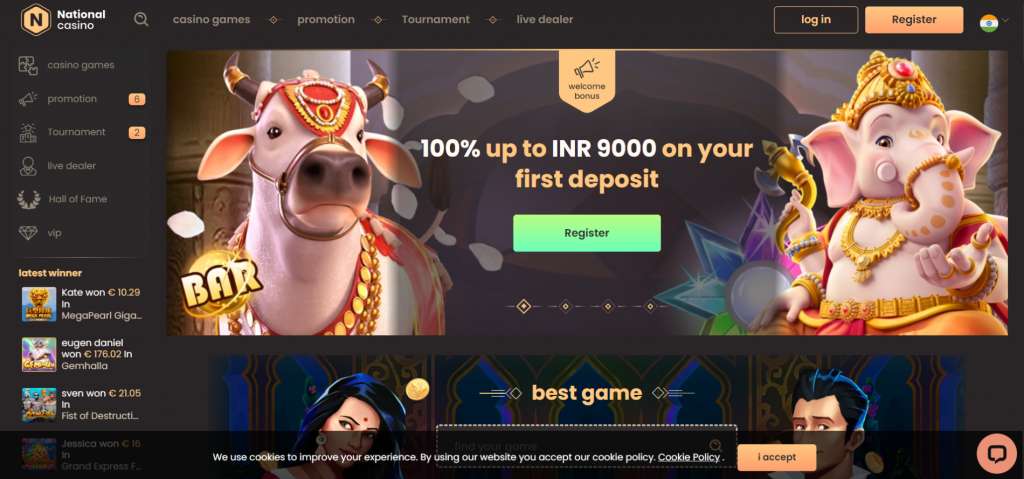Accept cookies with i accept button
The height and width of the screenshot is (479, 1024).
click(x=776, y=457)
